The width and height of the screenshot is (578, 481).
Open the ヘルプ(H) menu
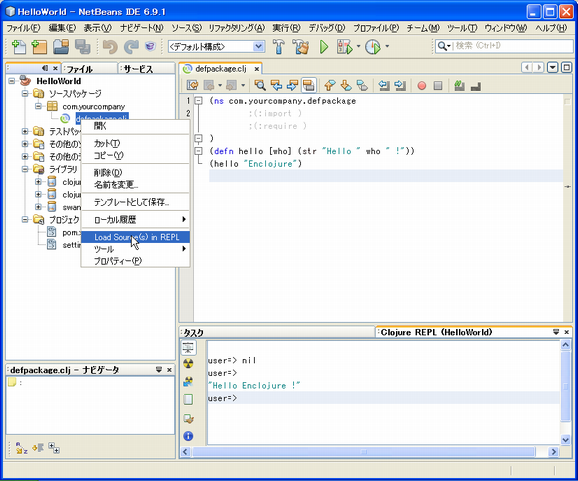[x=551, y=28]
